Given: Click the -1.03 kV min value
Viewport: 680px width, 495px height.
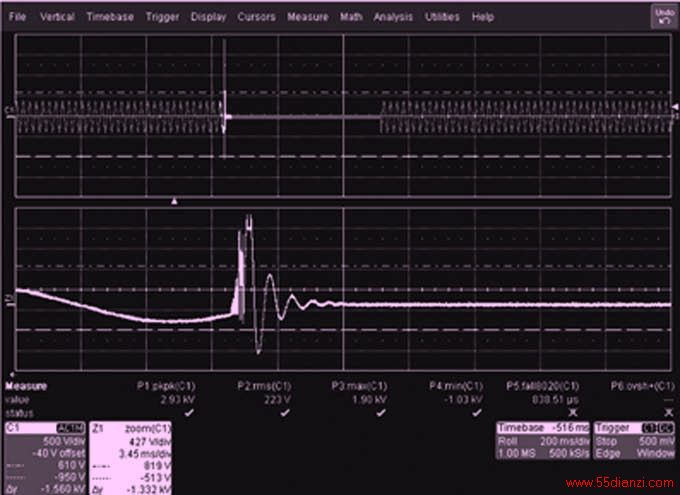Looking at the screenshot, I should point(463,400).
